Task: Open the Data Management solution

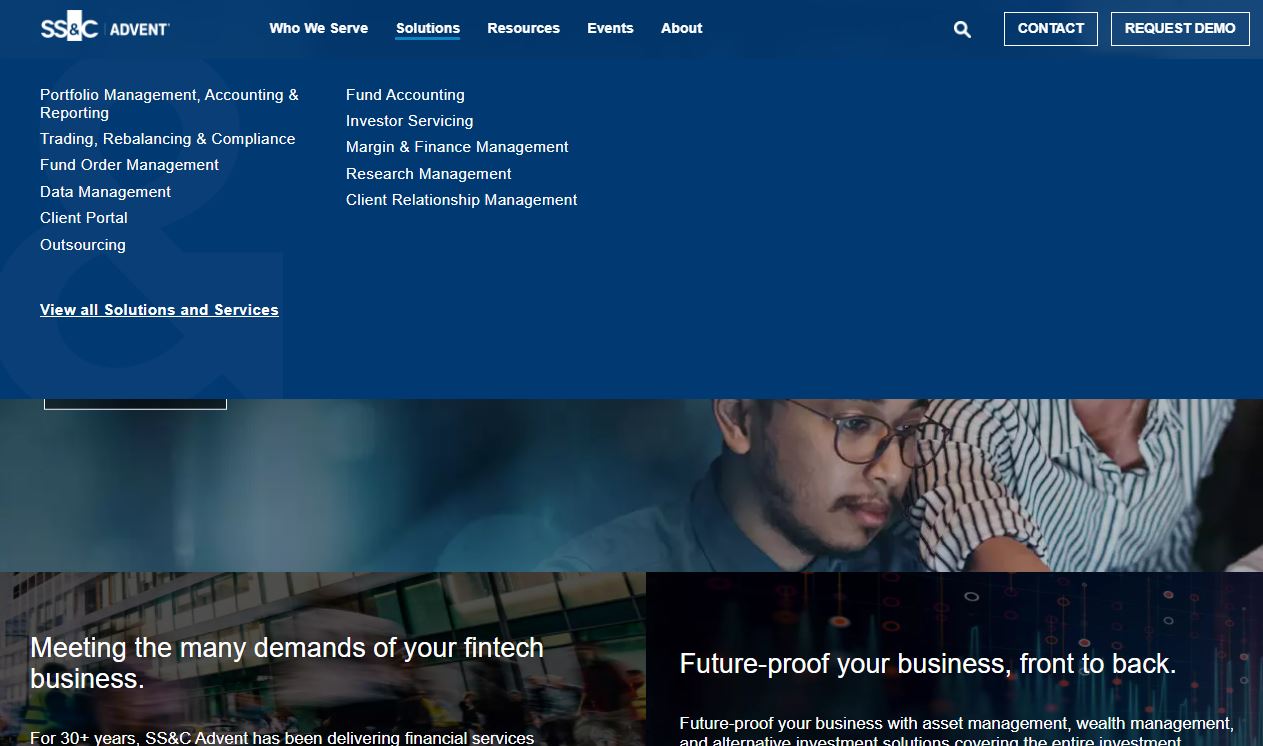Action: point(105,192)
